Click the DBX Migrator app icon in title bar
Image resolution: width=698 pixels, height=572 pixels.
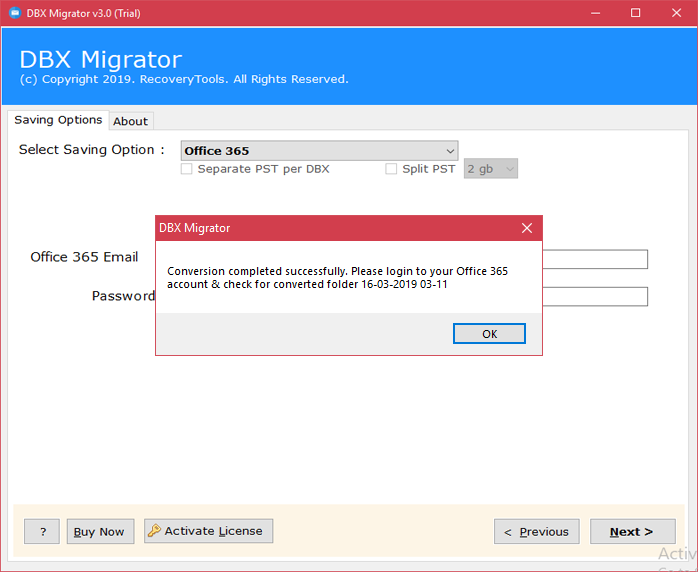(15, 13)
